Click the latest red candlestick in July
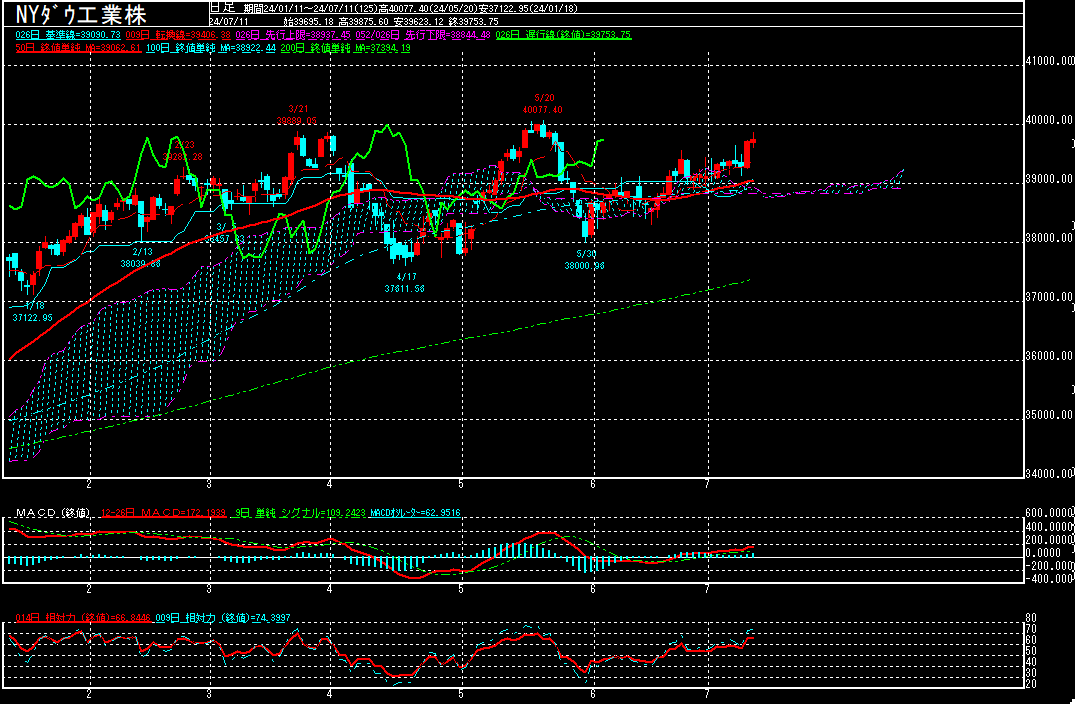 pos(753,140)
